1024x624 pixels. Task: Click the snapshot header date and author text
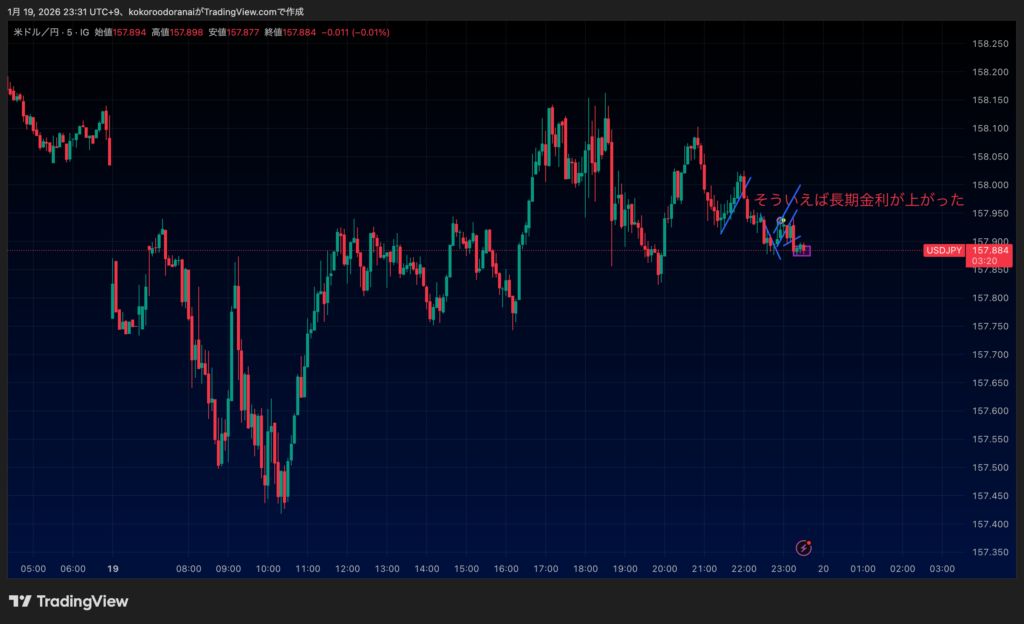pyautogui.click(x=155, y=11)
